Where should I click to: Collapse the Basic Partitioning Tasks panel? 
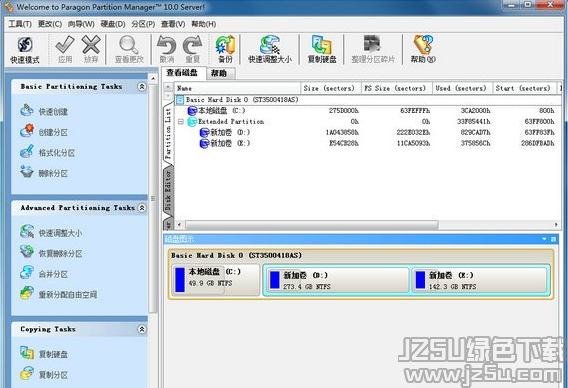(142, 87)
